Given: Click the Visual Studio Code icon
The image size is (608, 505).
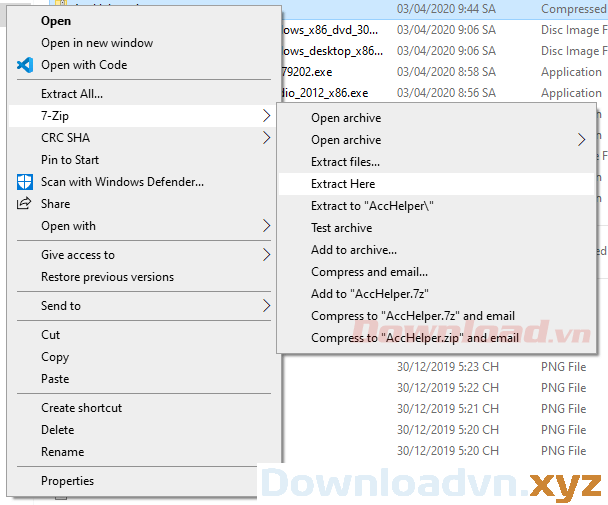Looking at the screenshot, I should [25, 65].
